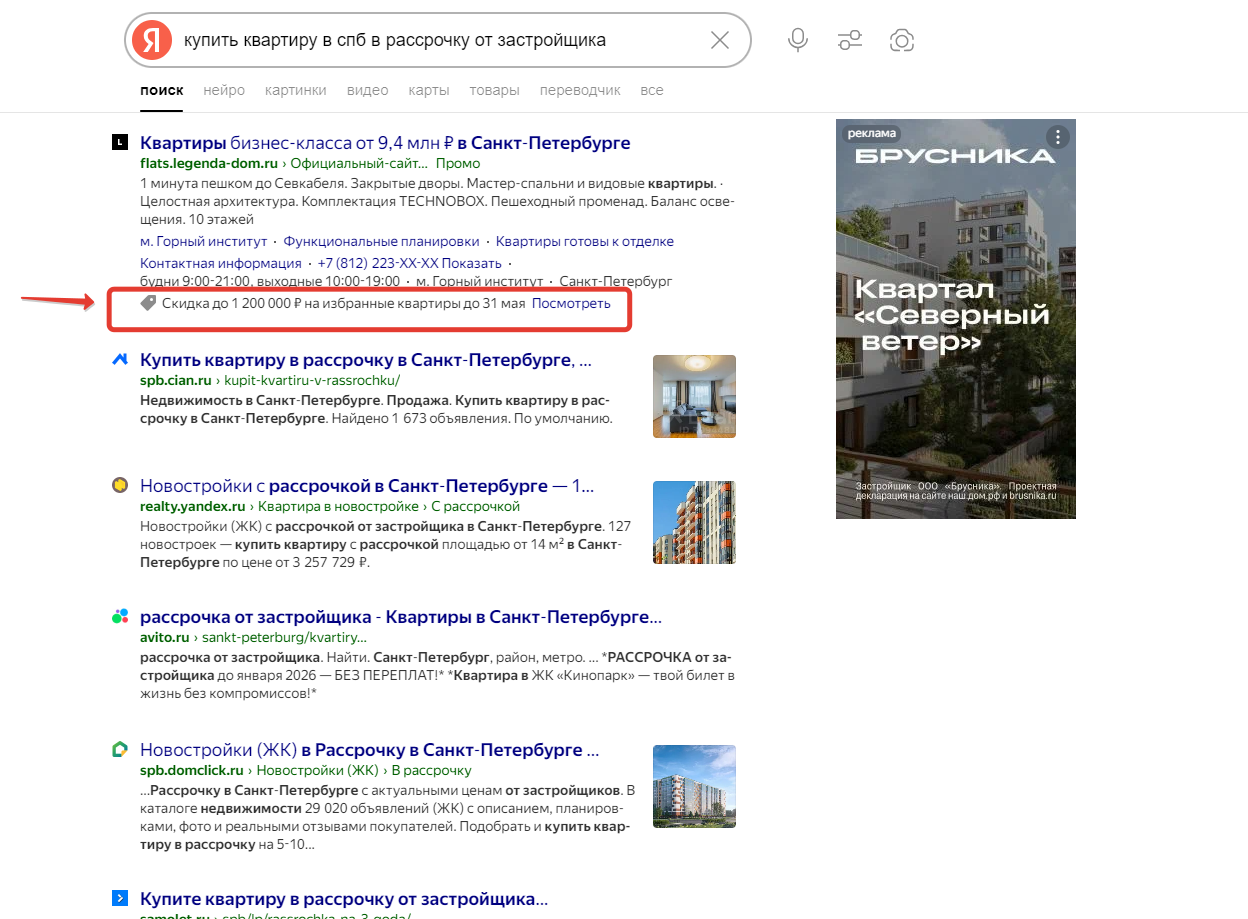Open the Yandex logo home icon

click(152, 40)
